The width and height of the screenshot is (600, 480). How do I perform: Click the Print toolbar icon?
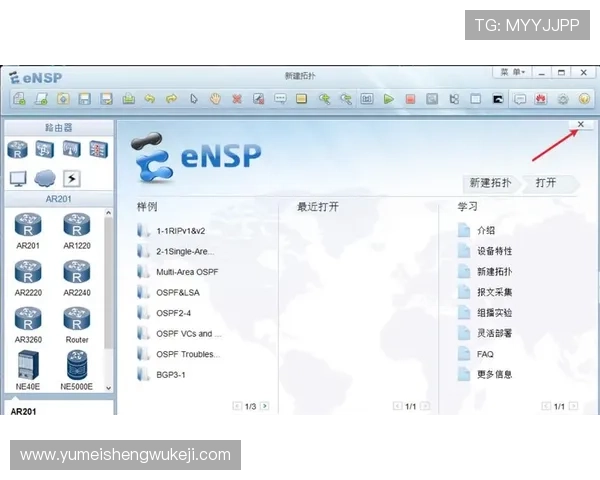click(x=129, y=99)
